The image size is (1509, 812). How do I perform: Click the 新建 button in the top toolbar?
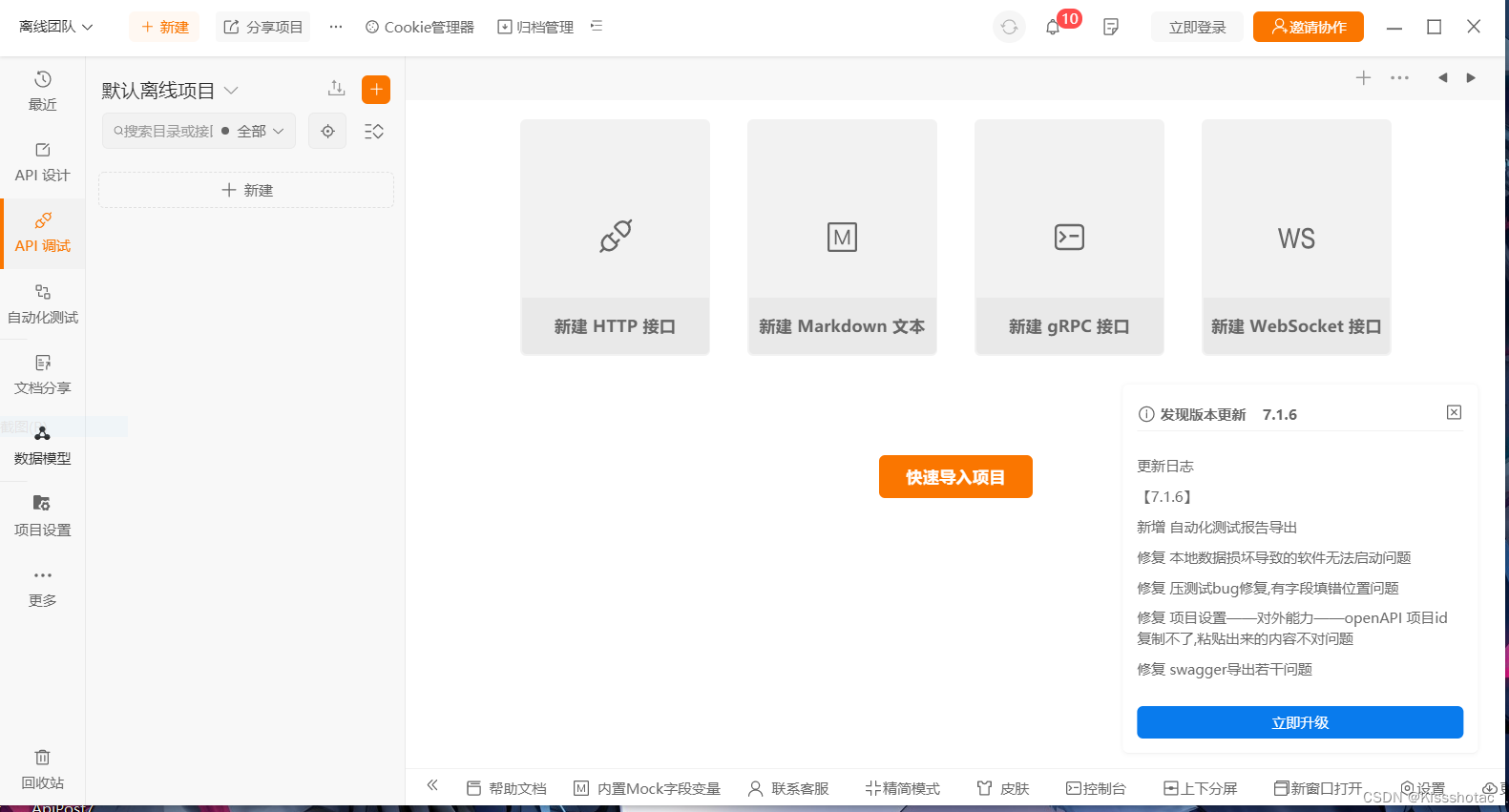[x=164, y=27]
